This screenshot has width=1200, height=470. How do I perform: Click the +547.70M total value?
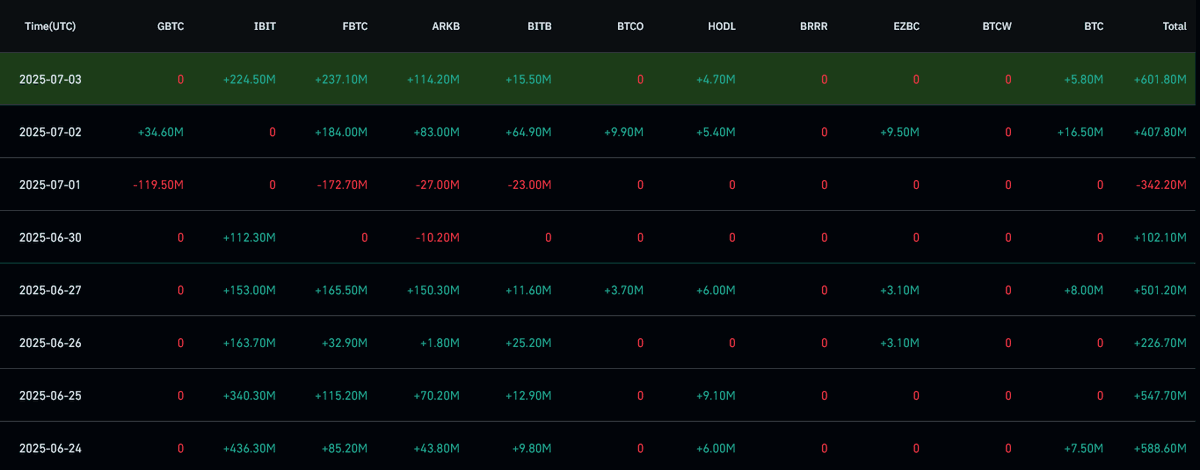pos(1160,396)
